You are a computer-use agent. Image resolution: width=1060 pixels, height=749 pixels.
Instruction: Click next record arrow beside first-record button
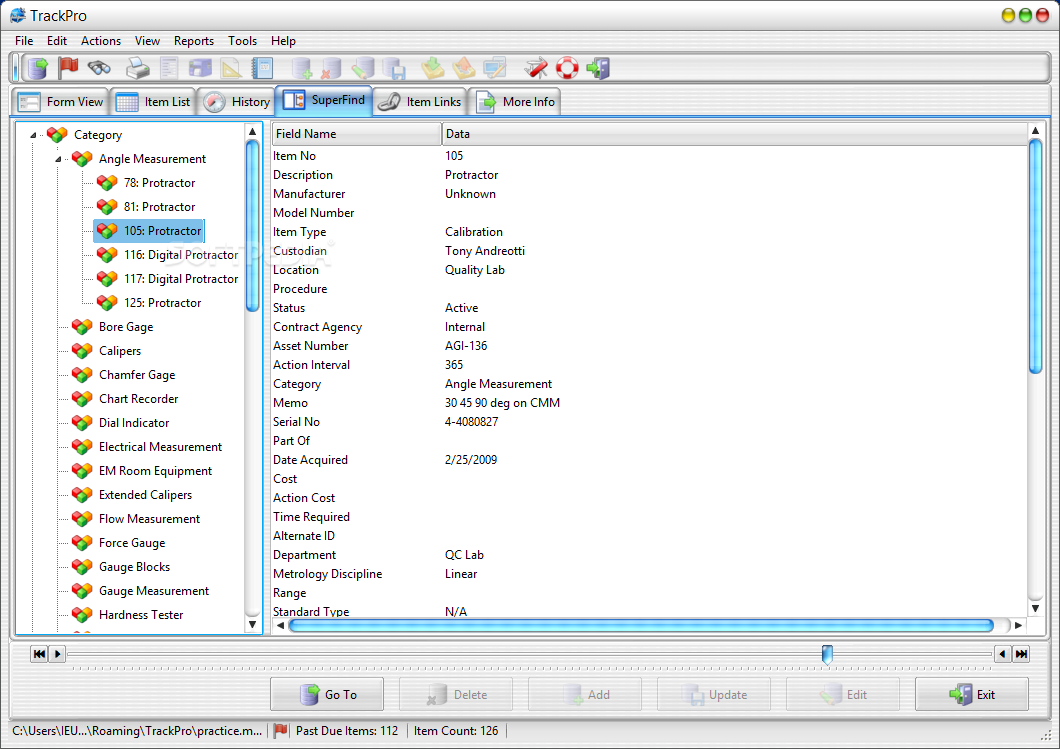coord(57,654)
